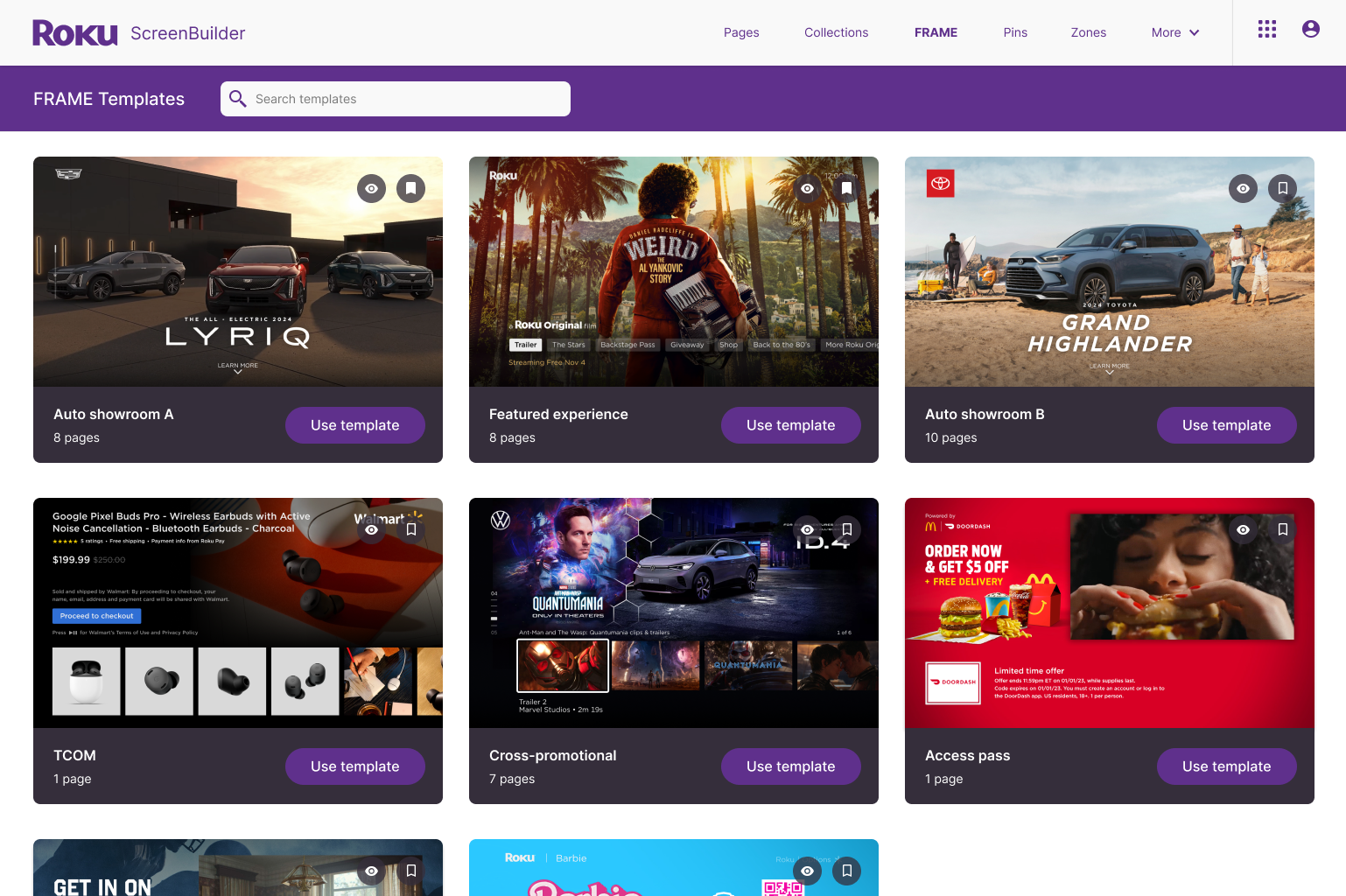1346x896 pixels.
Task: Preview the TCOM template with eye icon
Action: [x=372, y=529]
